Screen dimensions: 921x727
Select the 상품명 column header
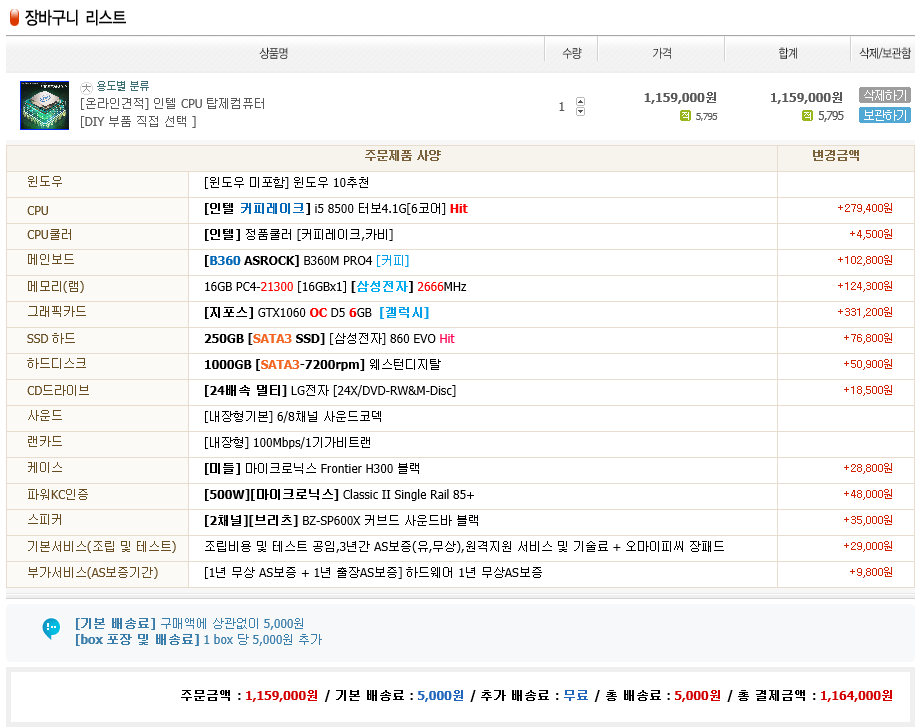pyautogui.click(x=274, y=53)
